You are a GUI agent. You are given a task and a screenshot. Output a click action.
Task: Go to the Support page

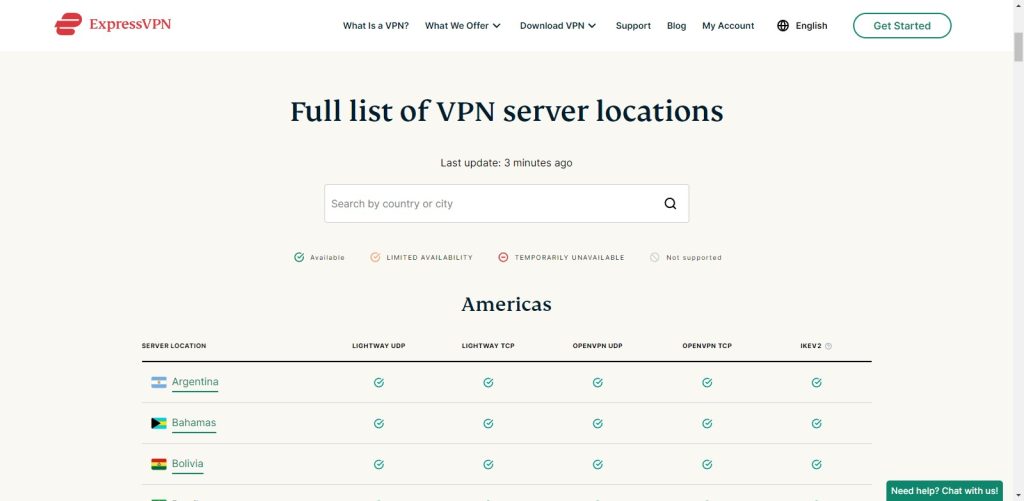(x=633, y=26)
